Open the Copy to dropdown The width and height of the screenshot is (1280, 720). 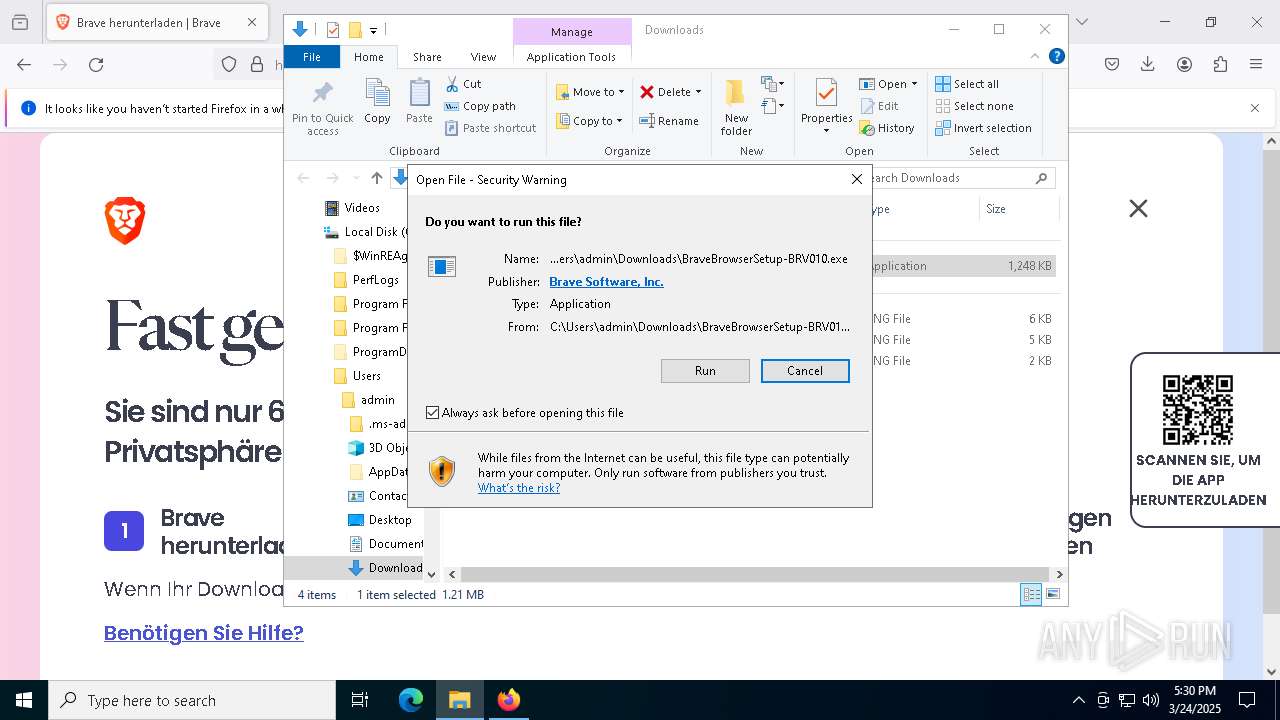(590, 121)
